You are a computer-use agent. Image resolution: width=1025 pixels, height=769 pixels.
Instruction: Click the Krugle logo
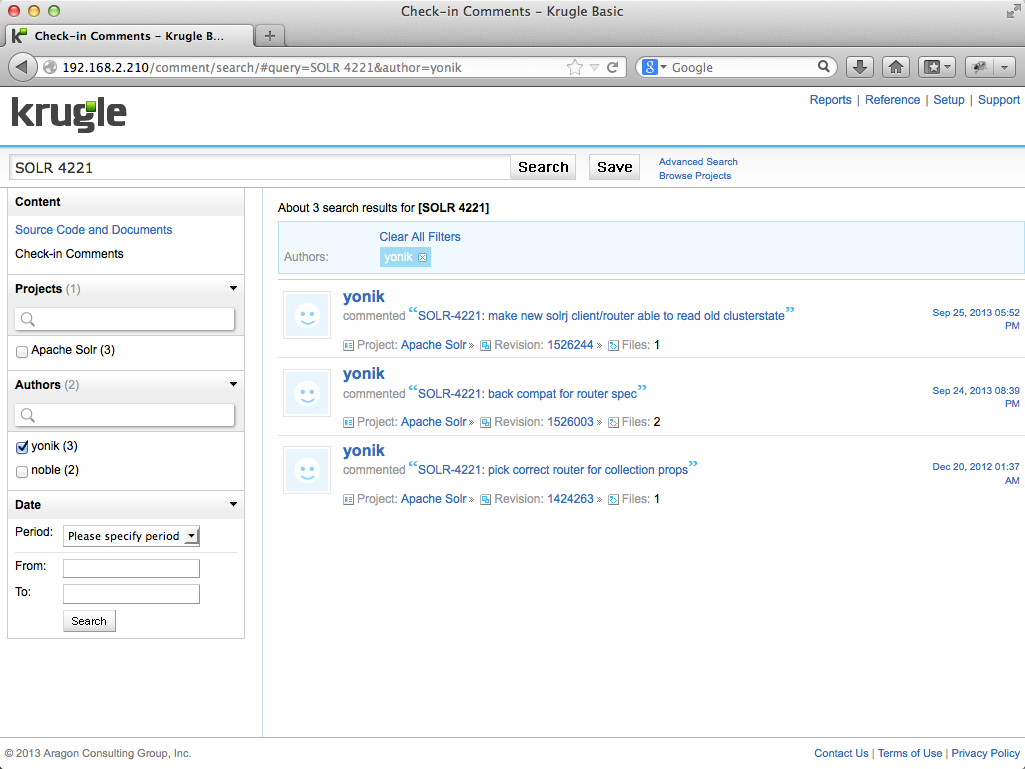coord(69,115)
